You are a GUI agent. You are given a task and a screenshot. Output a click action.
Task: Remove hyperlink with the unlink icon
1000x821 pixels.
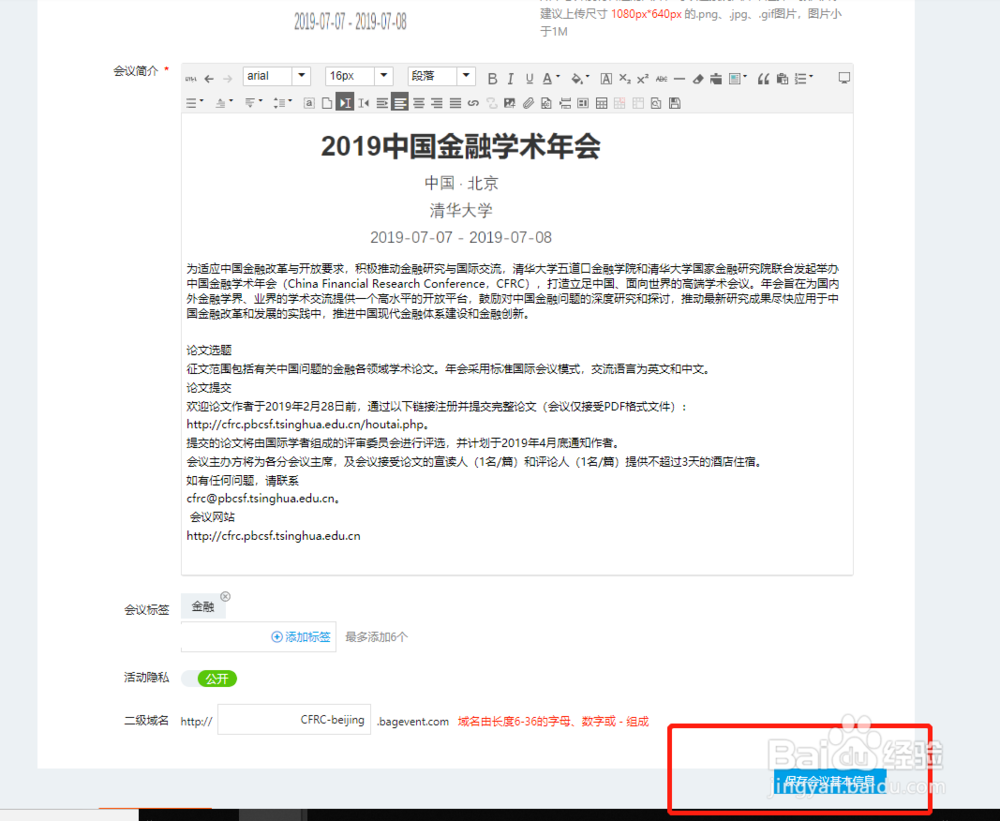tap(492, 103)
